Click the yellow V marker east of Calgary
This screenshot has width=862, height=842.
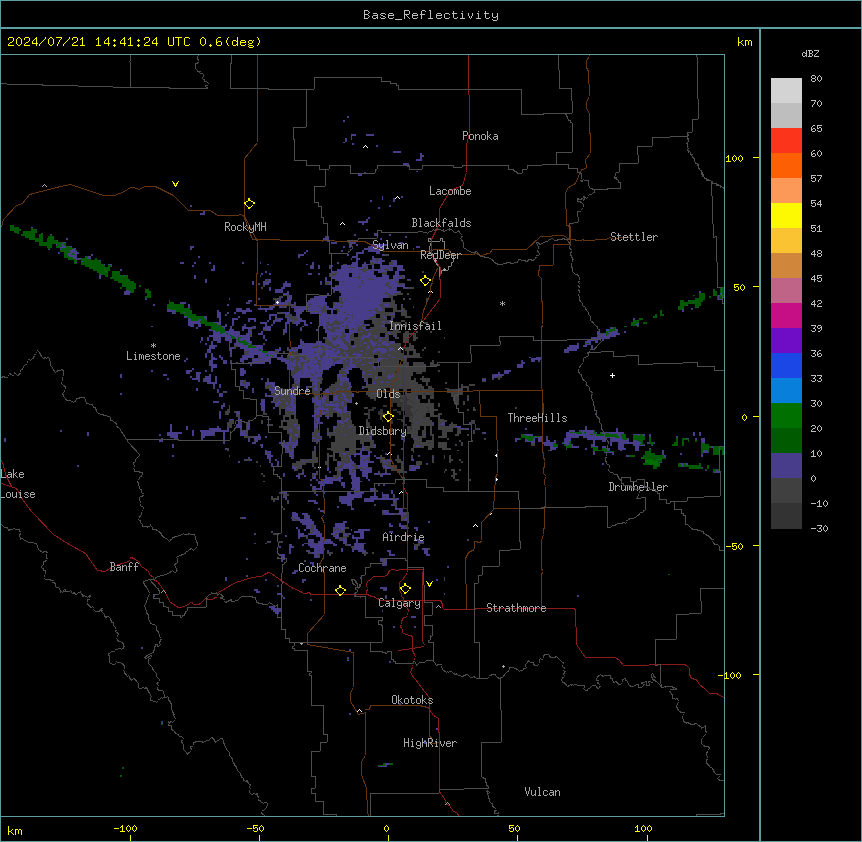(x=429, y=584)
